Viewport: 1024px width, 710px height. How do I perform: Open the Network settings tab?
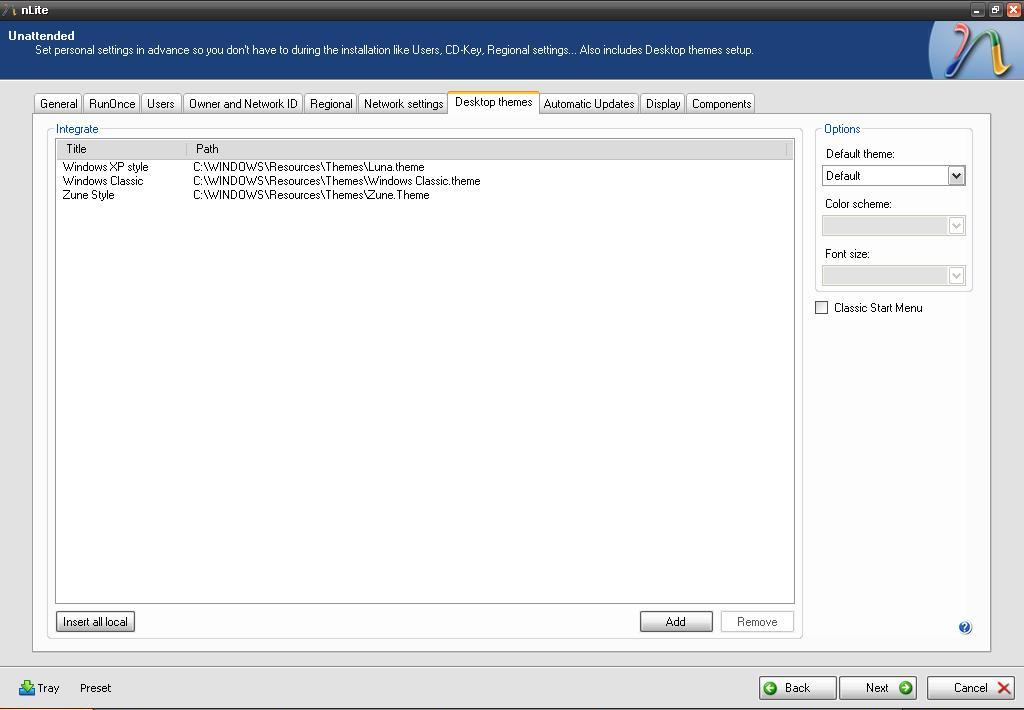pos(404,104)
